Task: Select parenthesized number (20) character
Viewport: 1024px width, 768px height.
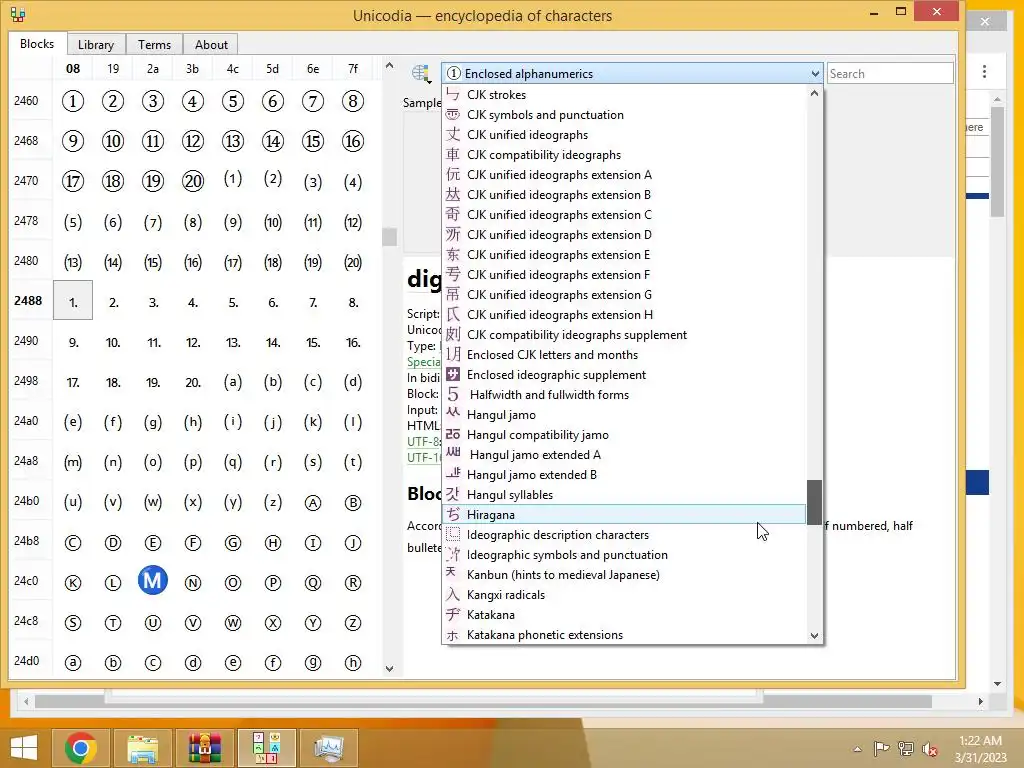Action: pyautogui.click(x=353, y=263)
